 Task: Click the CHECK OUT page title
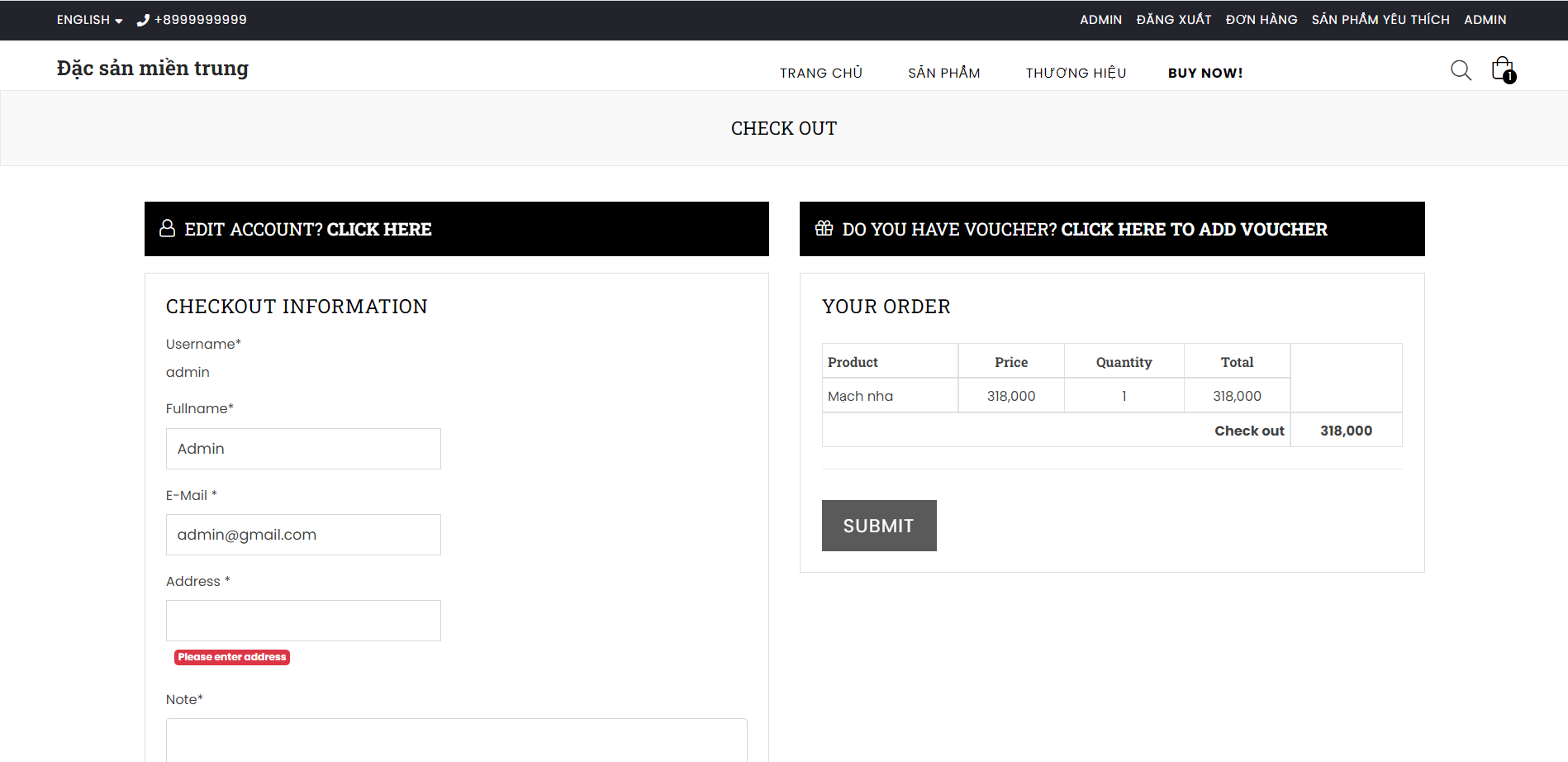[x=784, y=128]
